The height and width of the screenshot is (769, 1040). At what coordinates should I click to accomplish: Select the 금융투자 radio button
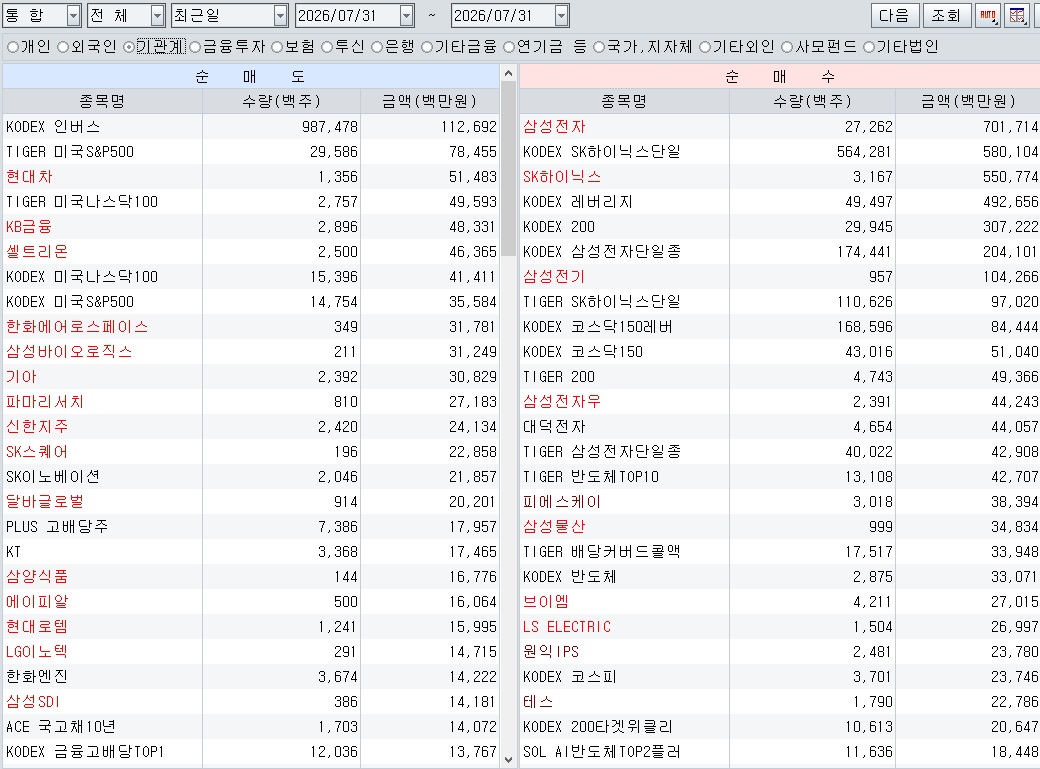point(195,47)
